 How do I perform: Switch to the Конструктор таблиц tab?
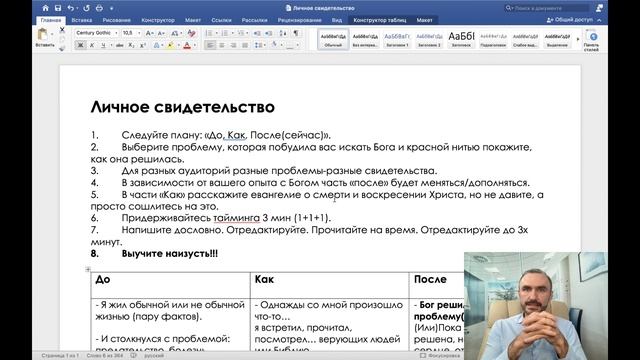click(380, 20)
